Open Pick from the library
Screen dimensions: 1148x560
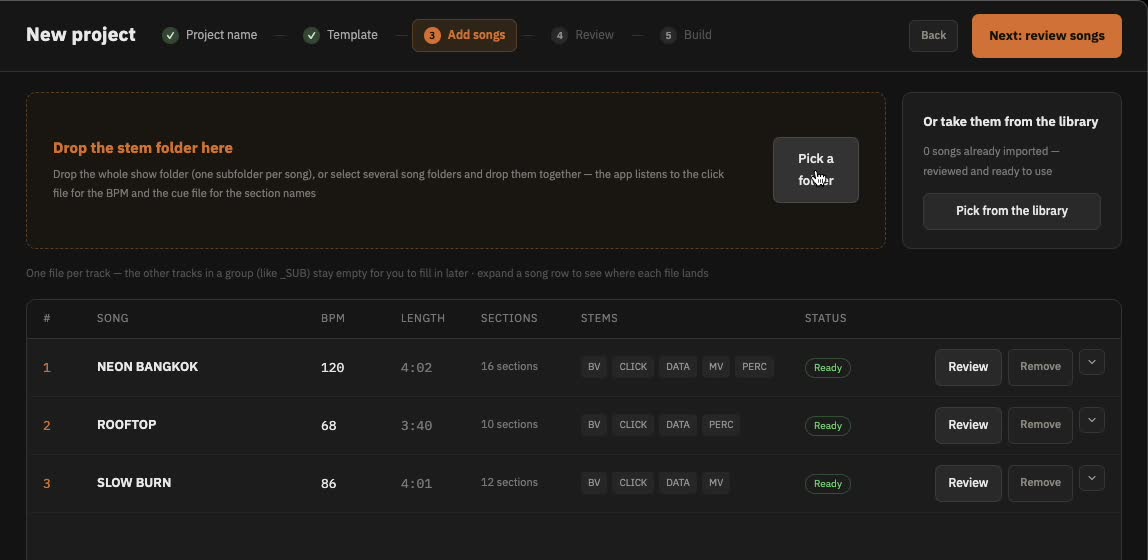click(1012, 211)
